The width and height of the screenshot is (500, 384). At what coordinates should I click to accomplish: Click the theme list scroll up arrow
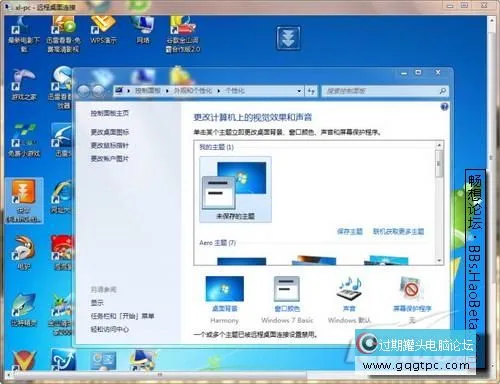point(439,145)
